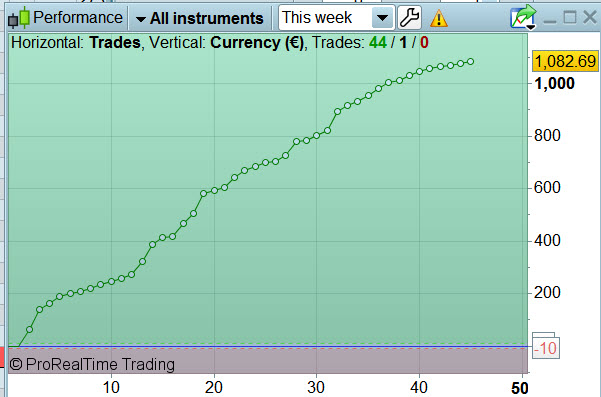Click the -10 loss value label
This screenshot has width=601, height=397.
click(x=545, y=348)
